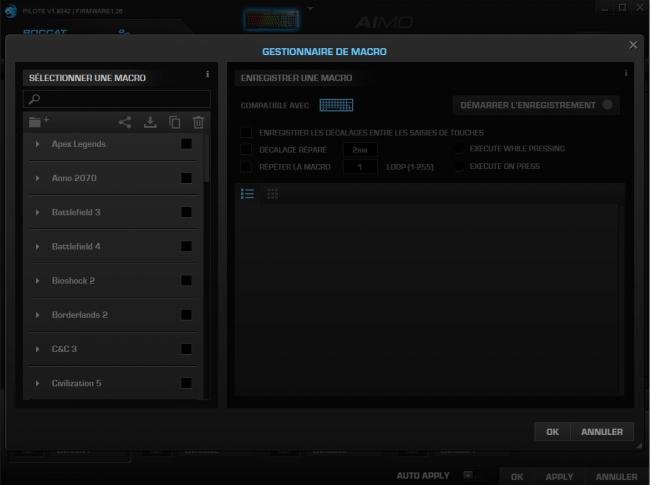Toggle the Décalage réparé checkbox
Image resolution: width=650 pixels, height=485 pixels.
tap(246, 149)
